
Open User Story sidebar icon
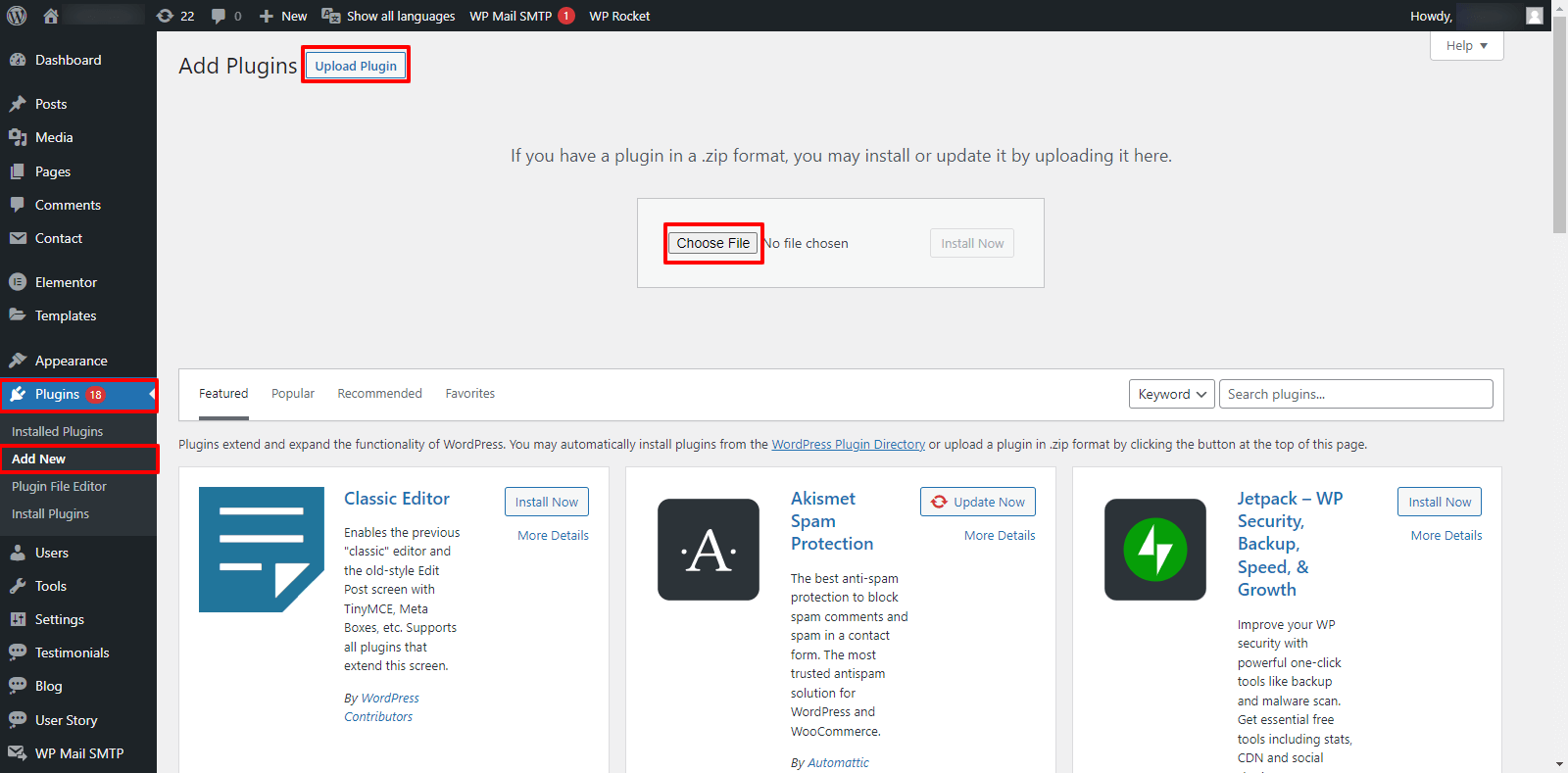tap(18, 720)
